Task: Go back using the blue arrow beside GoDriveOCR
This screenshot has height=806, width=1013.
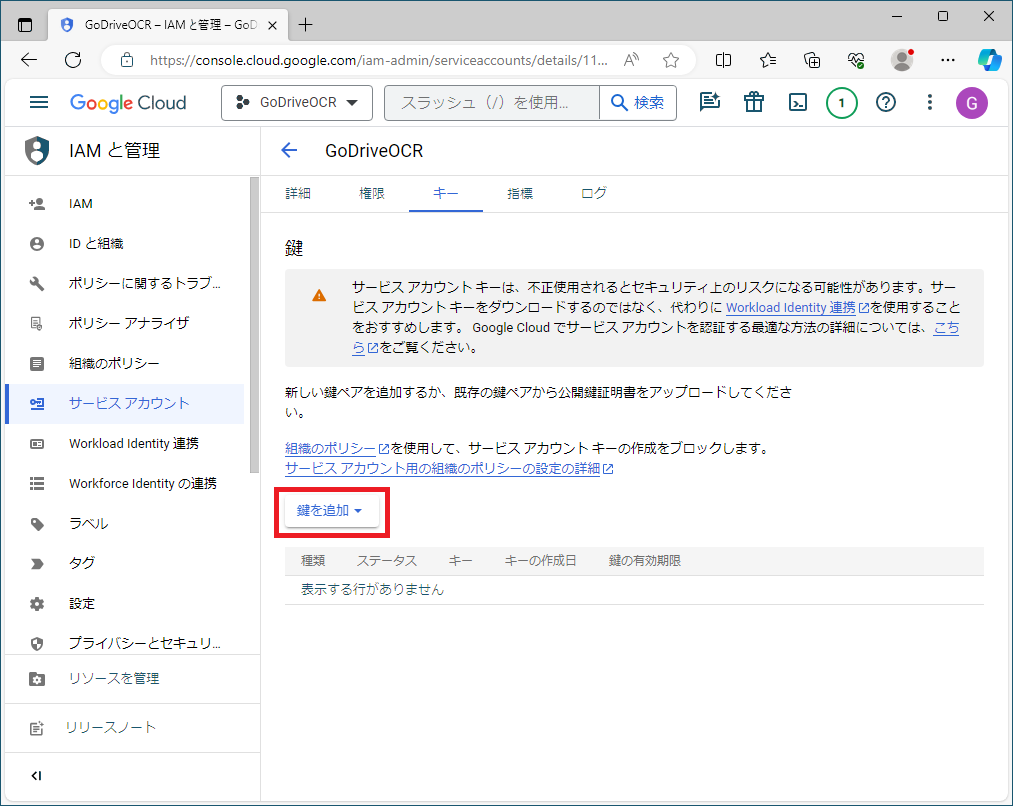Action: tap(289, 150)
